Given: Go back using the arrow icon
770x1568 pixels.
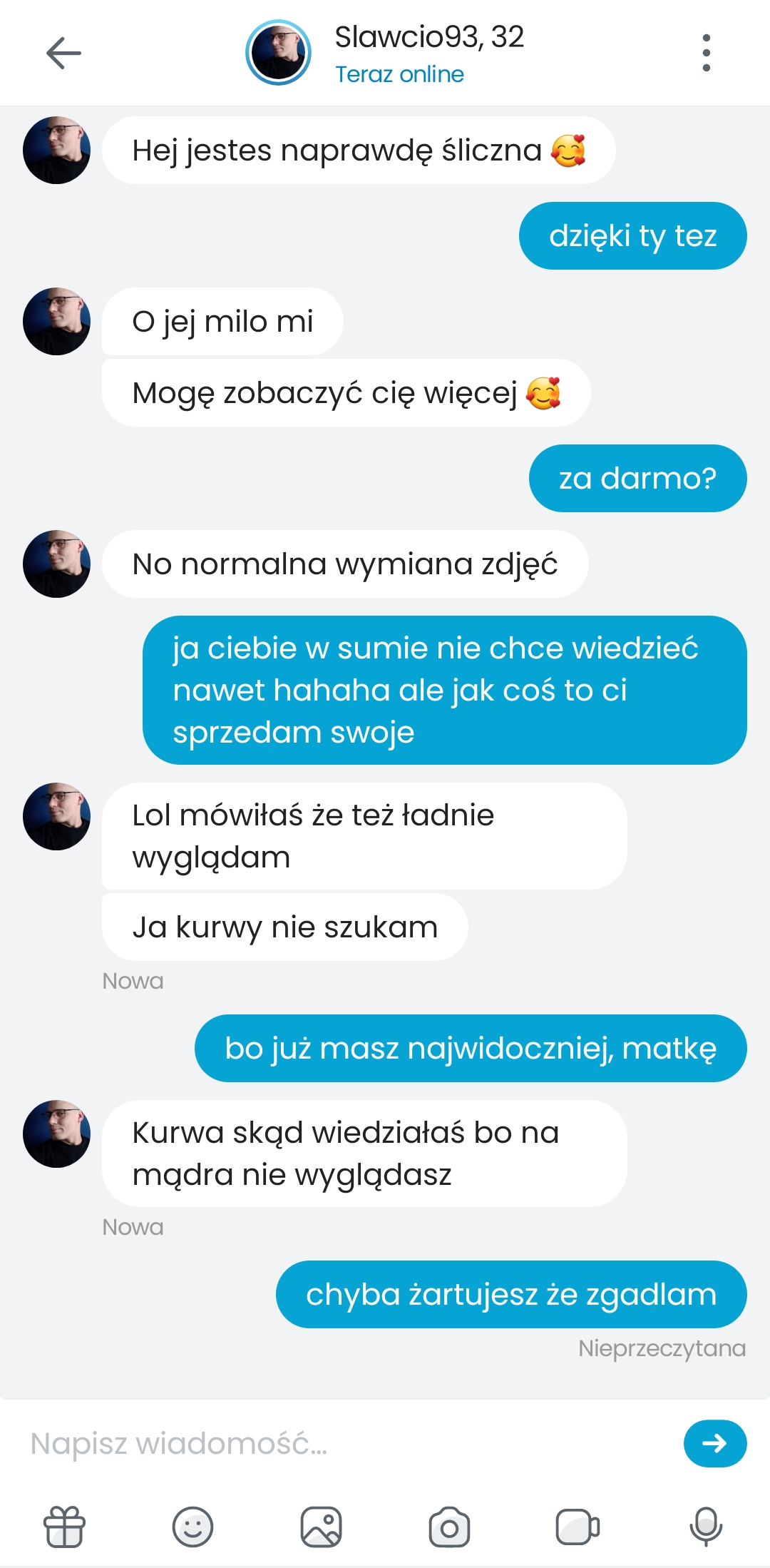Looking at the screenshot, I should 63,53.
